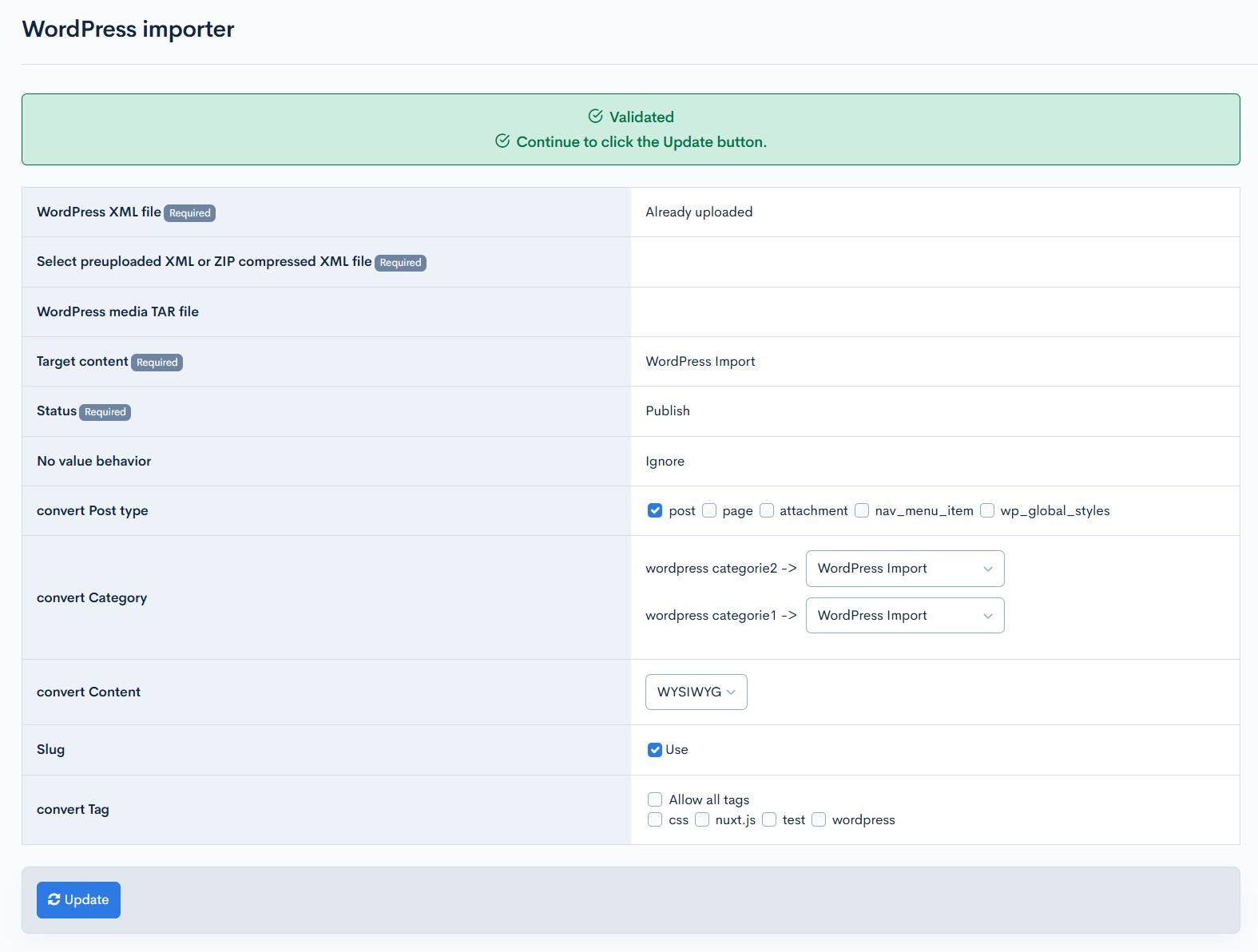
Task: Select the test tag checkbox
Action: click(769, 819)
